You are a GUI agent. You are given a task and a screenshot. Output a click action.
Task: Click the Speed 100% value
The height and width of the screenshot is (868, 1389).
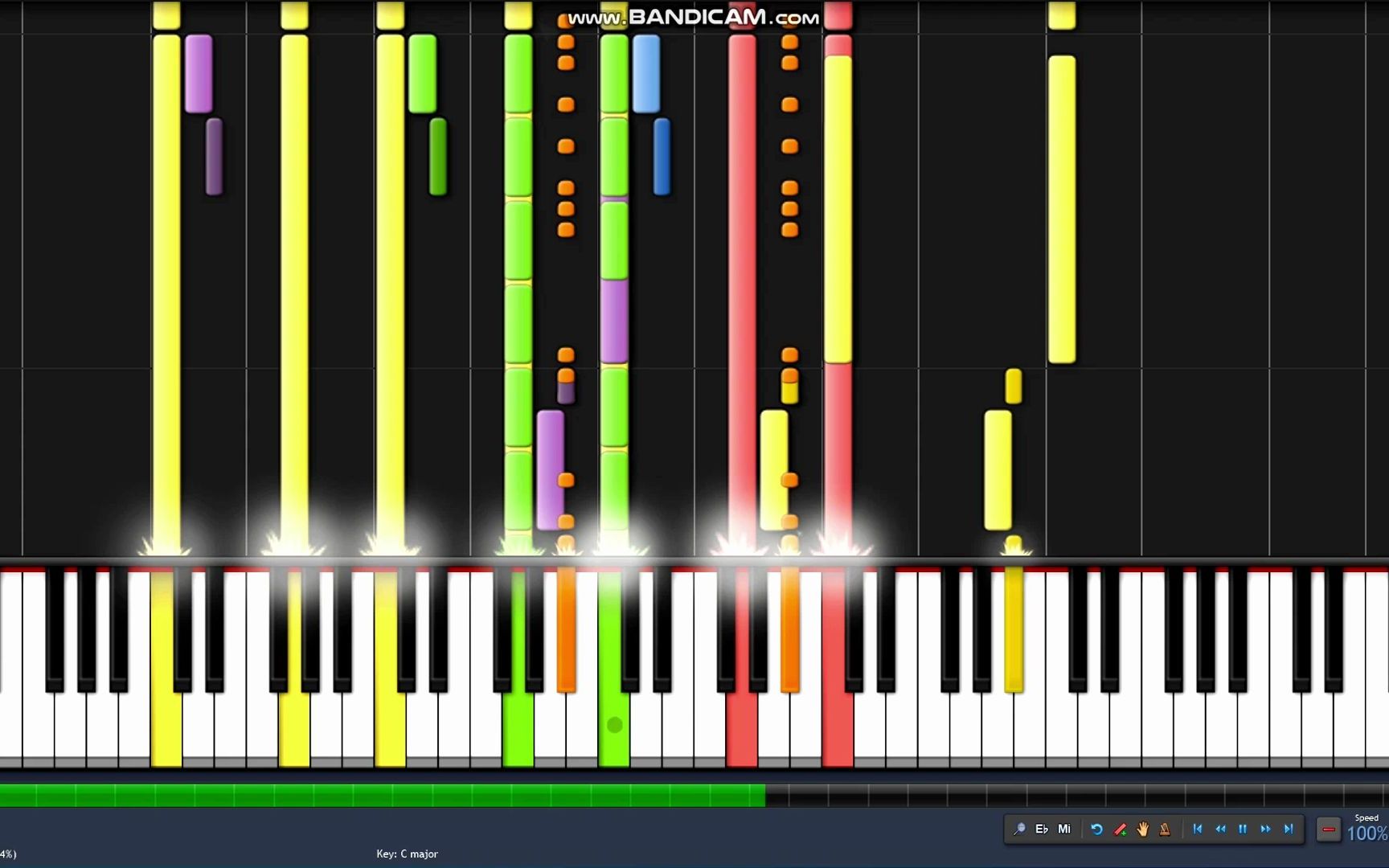point(1367,833)
